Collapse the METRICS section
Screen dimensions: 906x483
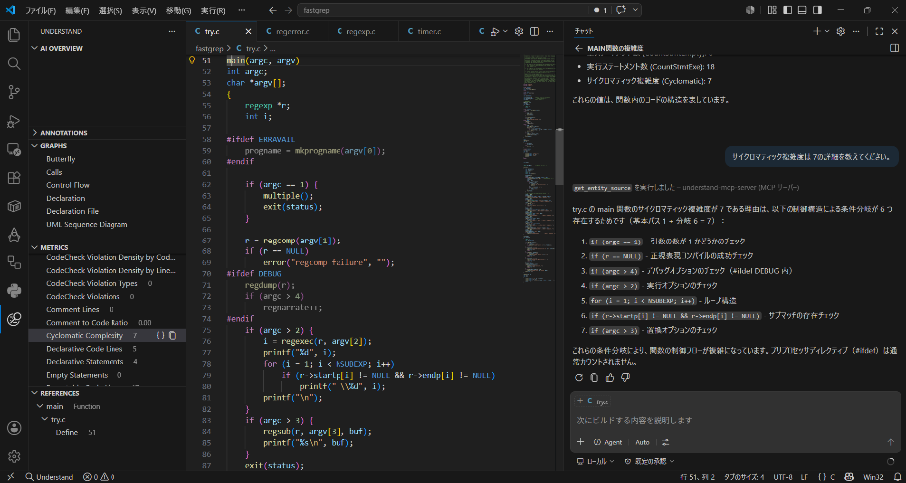click(54, 247)
